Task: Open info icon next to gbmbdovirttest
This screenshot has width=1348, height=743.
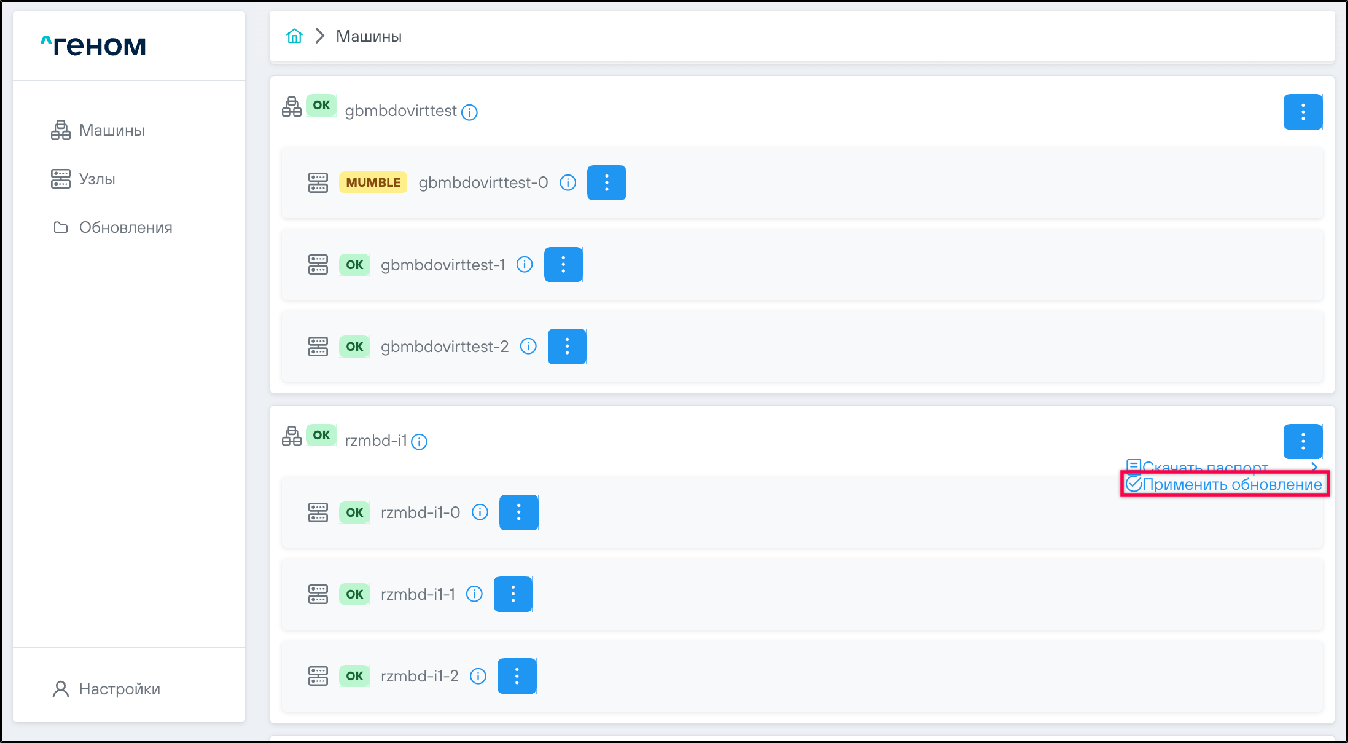Action: [469, 112]
